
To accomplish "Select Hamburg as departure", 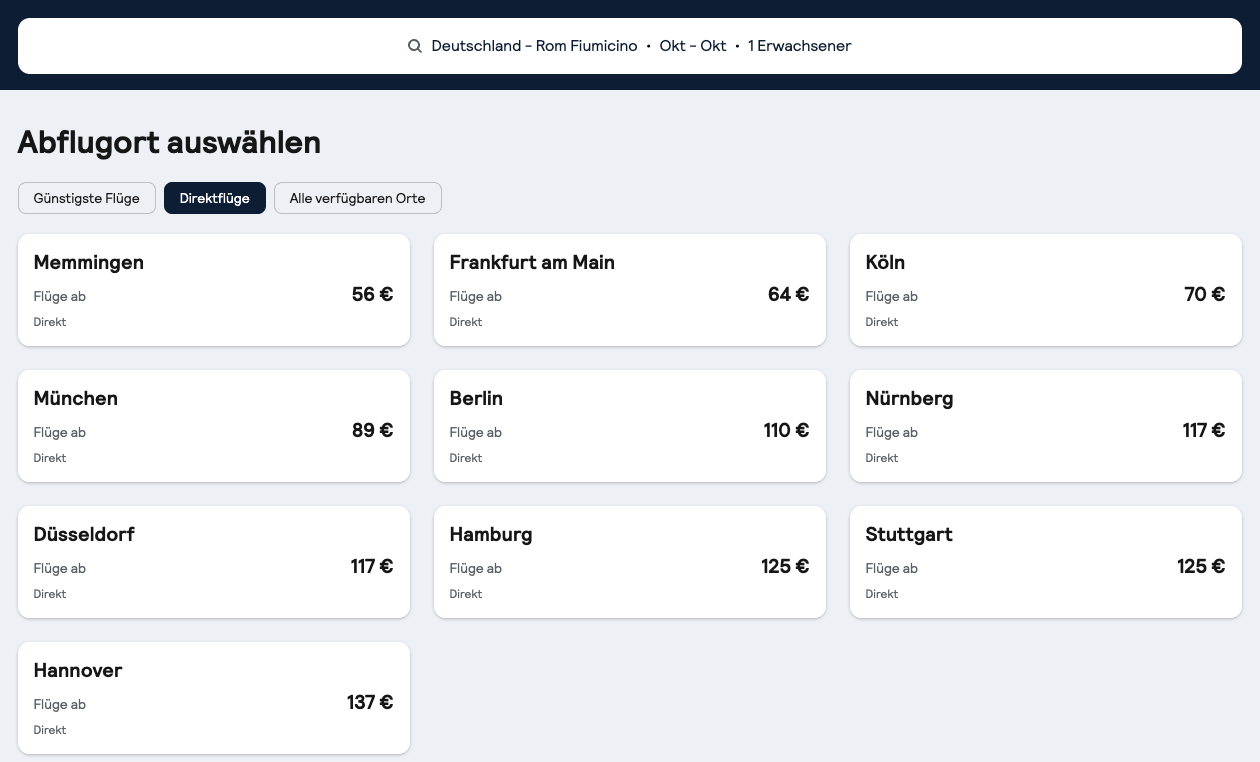I will coord(630,562).
